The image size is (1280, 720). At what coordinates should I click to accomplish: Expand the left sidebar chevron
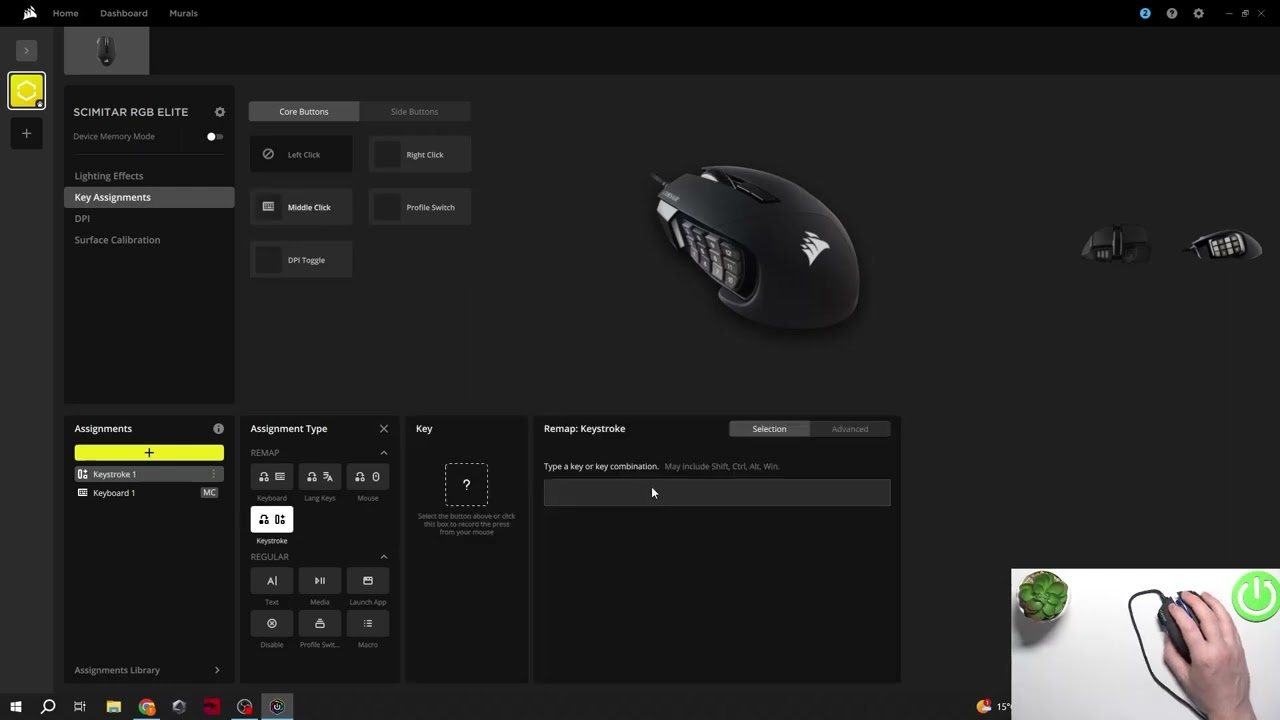(27, 50)
